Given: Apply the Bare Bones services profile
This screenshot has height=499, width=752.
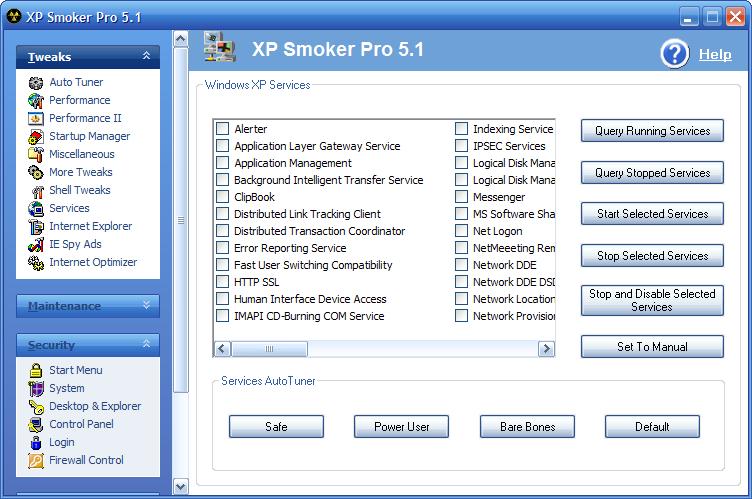Looking at the screenshot, I should tap(527, 427).
